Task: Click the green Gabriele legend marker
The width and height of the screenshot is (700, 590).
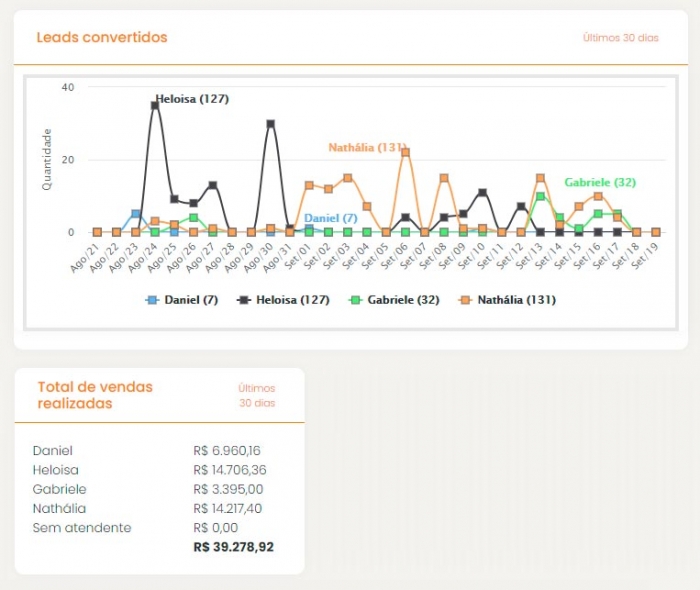Action: [354, 299]
